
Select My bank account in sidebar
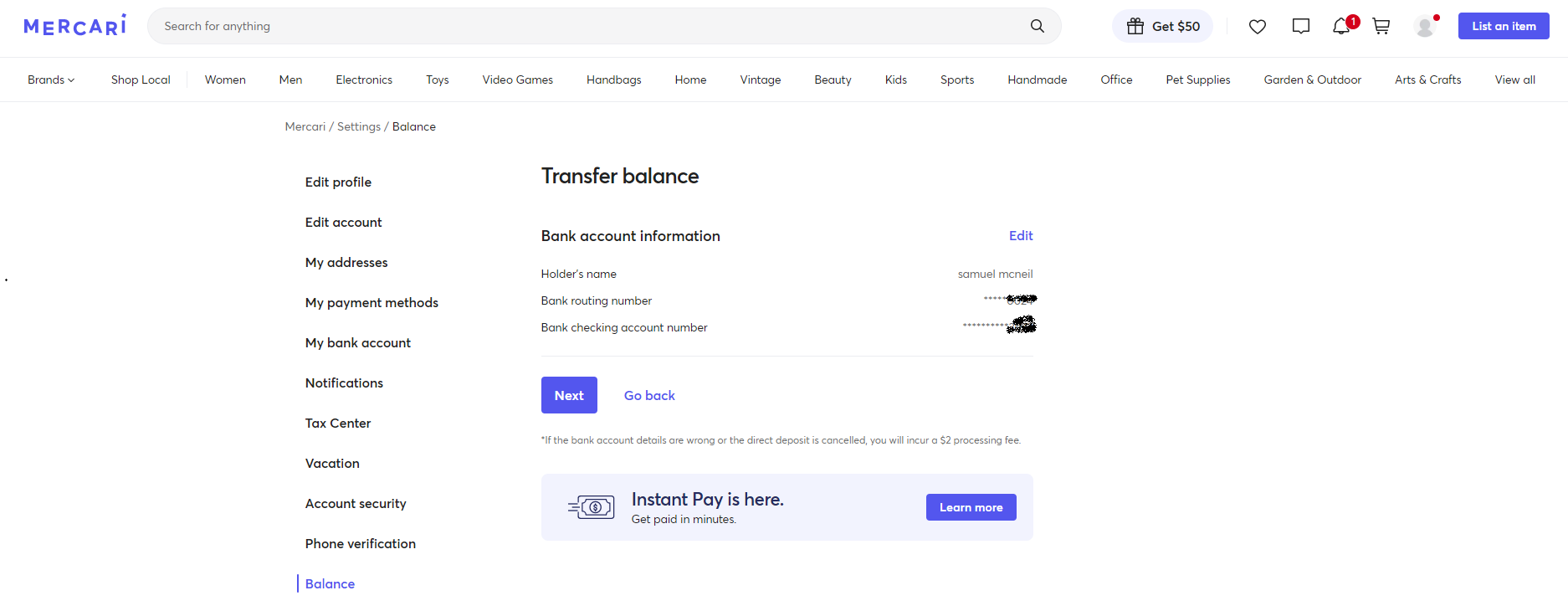click(358, 343)
